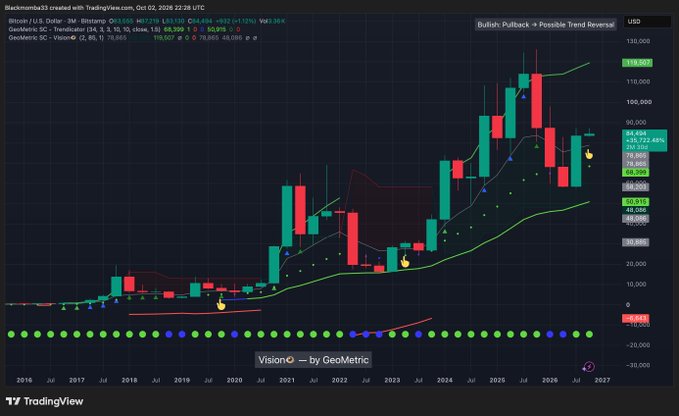Click the 84,494 current price label
This screenshot has width=679, height=416.
[x=636, y=133]
